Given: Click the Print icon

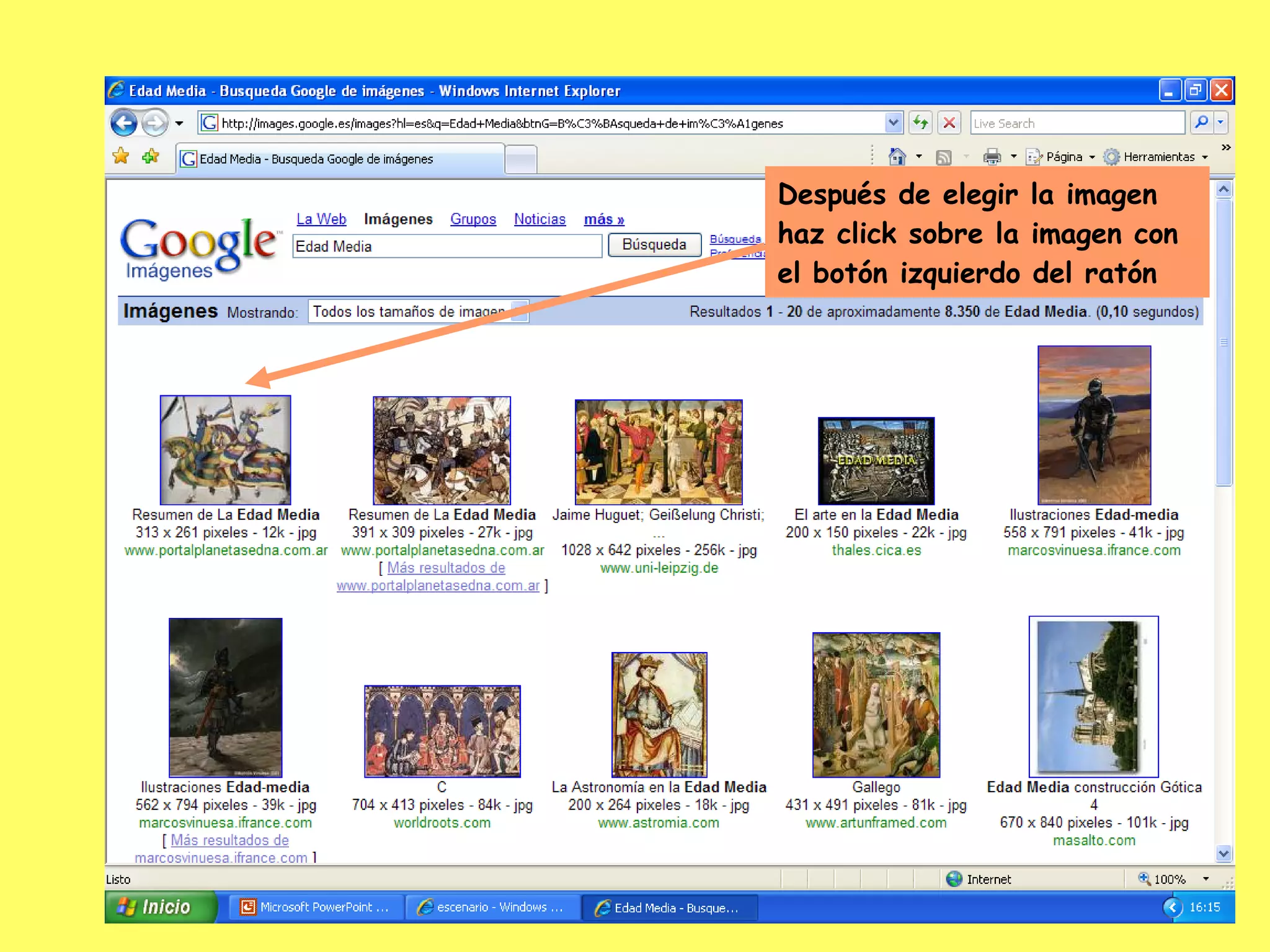Looking at the screenshot, I should coord(992,157).
